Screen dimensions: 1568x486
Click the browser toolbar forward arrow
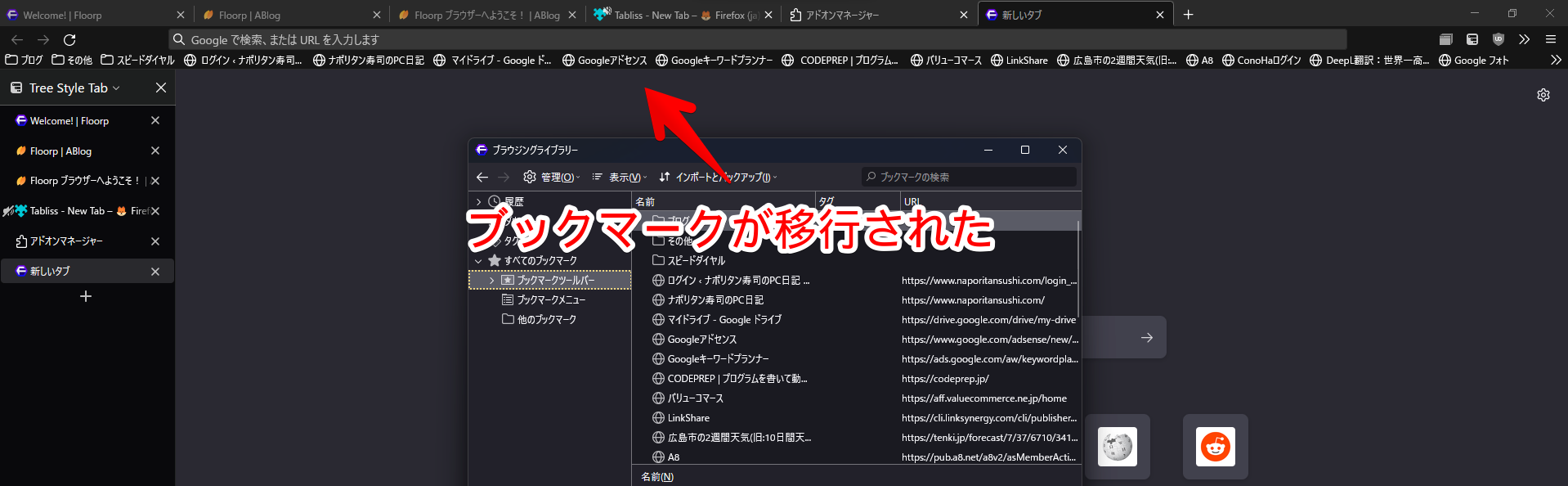pyautogui.click(x=43, y=39)
